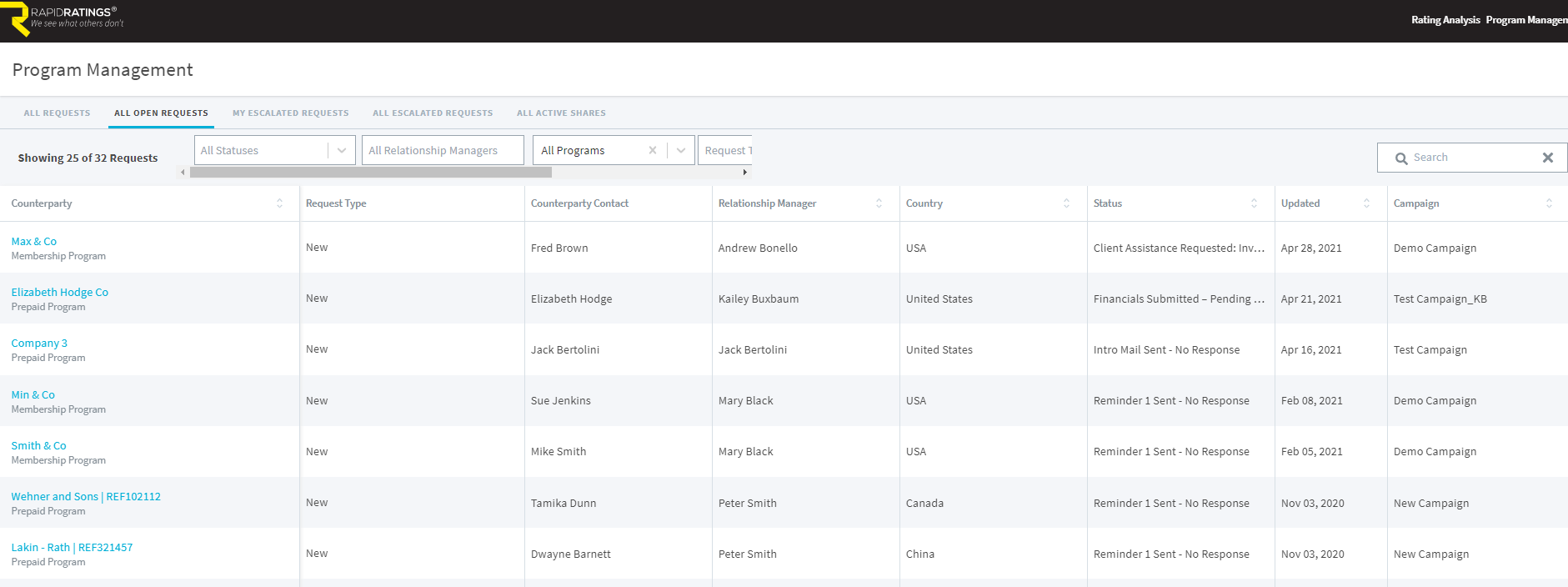Image resolution: width=1568 pixels, height=587 pixels.
Task: Sort by Relationship Manager column arrows
Action: (879, 203)
